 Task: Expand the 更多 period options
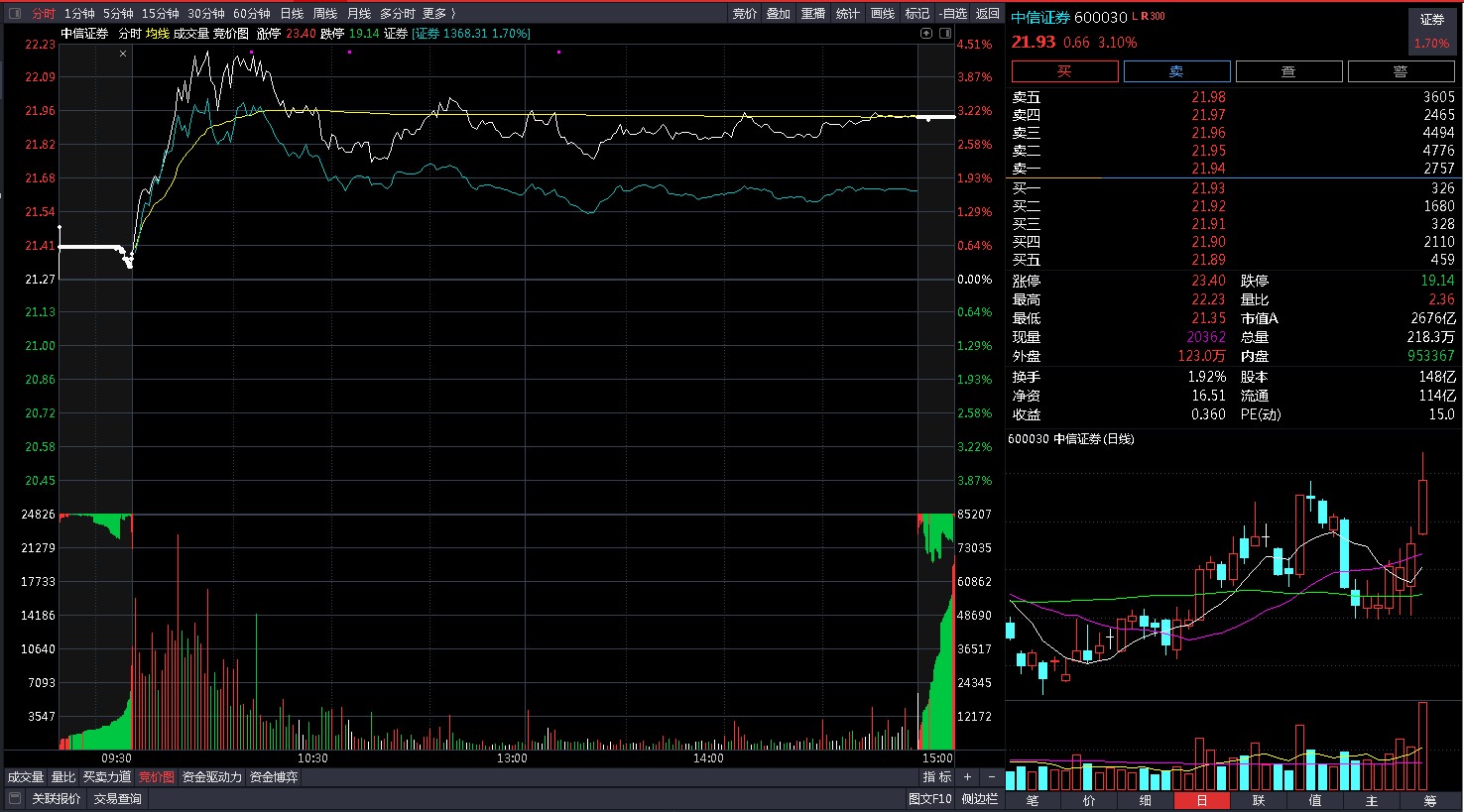(438, 13)
